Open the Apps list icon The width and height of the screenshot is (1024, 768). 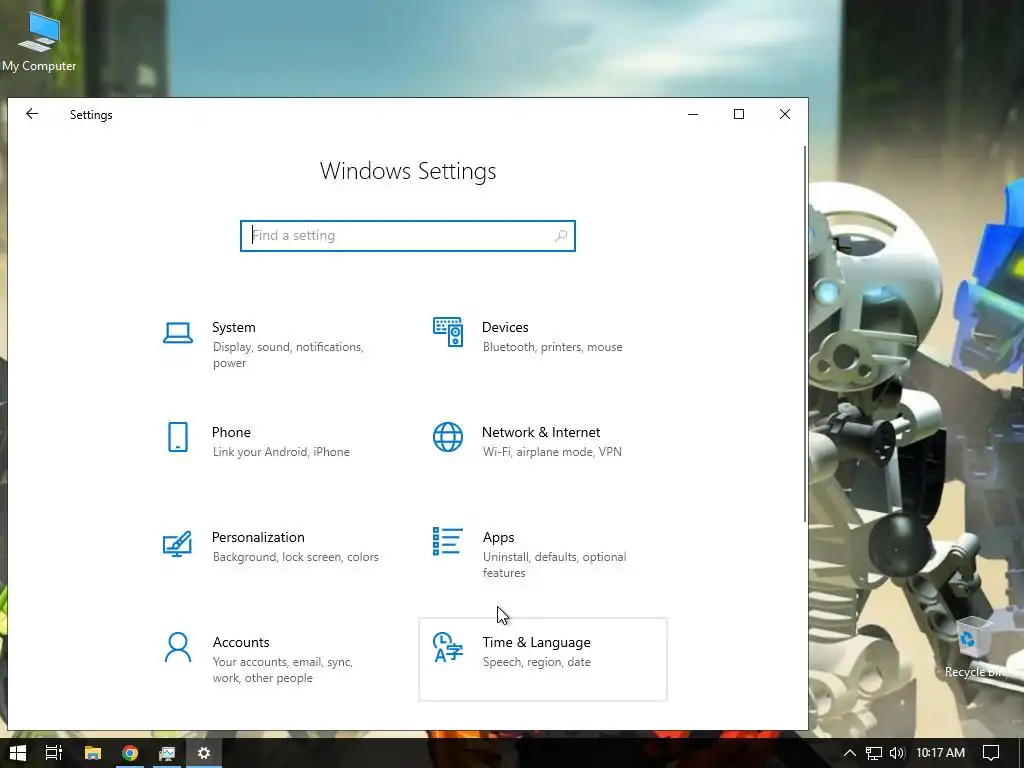(x=448, y=541)
